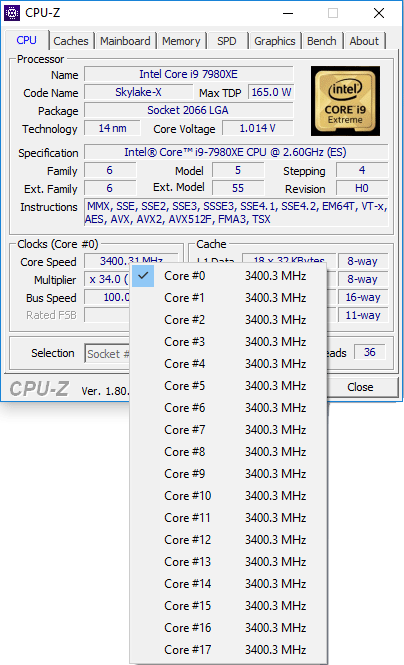Select Core #3 menu entry
Screen dimensions: 404x665
[x=228, y=342]
